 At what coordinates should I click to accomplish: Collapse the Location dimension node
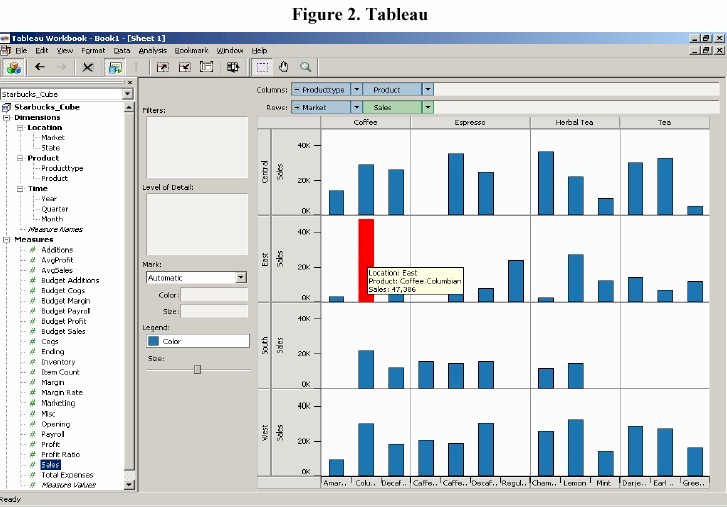[x=20, y=128]
